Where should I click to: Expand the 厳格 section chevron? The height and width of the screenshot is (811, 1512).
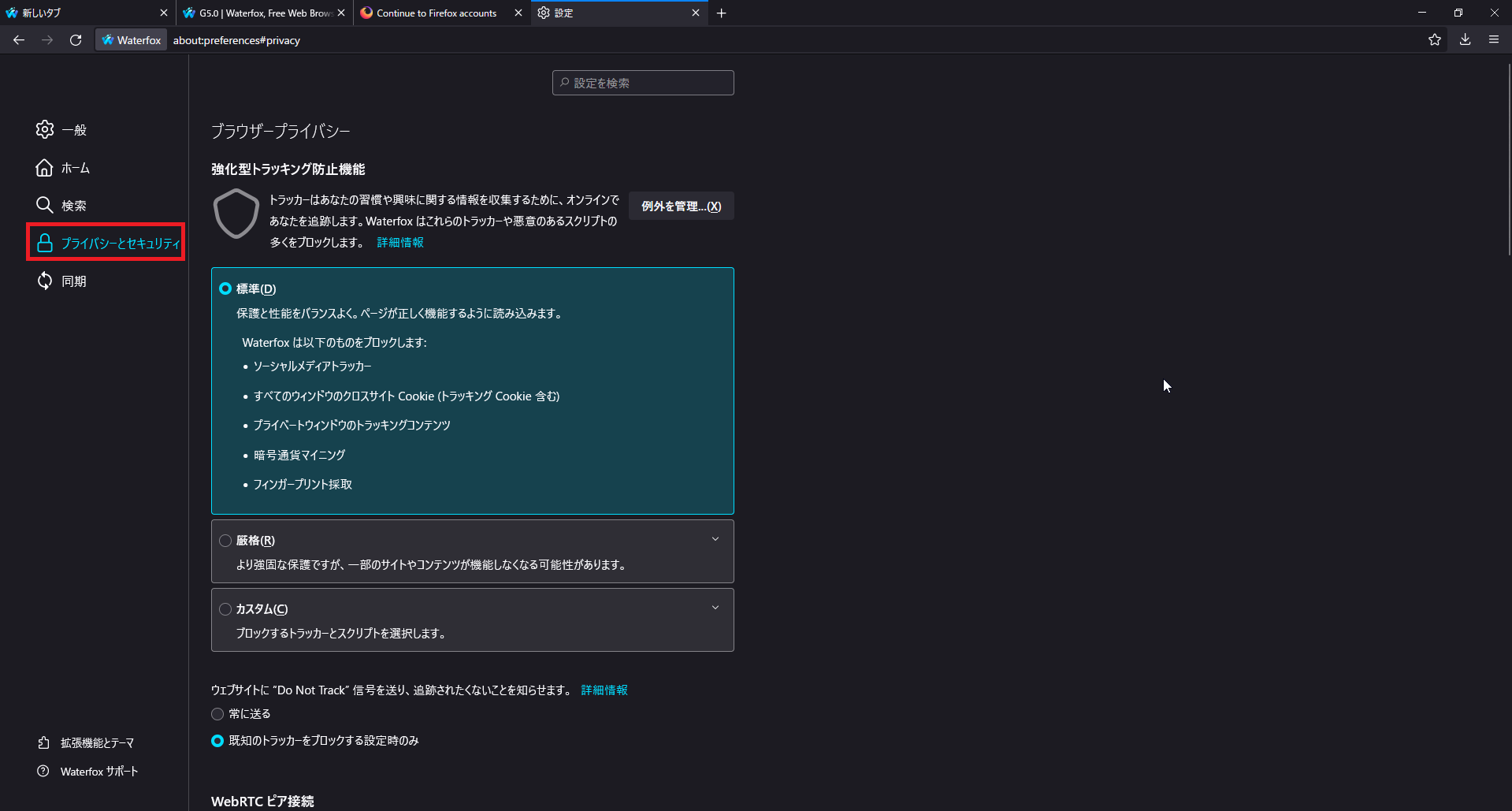(715, 539)
